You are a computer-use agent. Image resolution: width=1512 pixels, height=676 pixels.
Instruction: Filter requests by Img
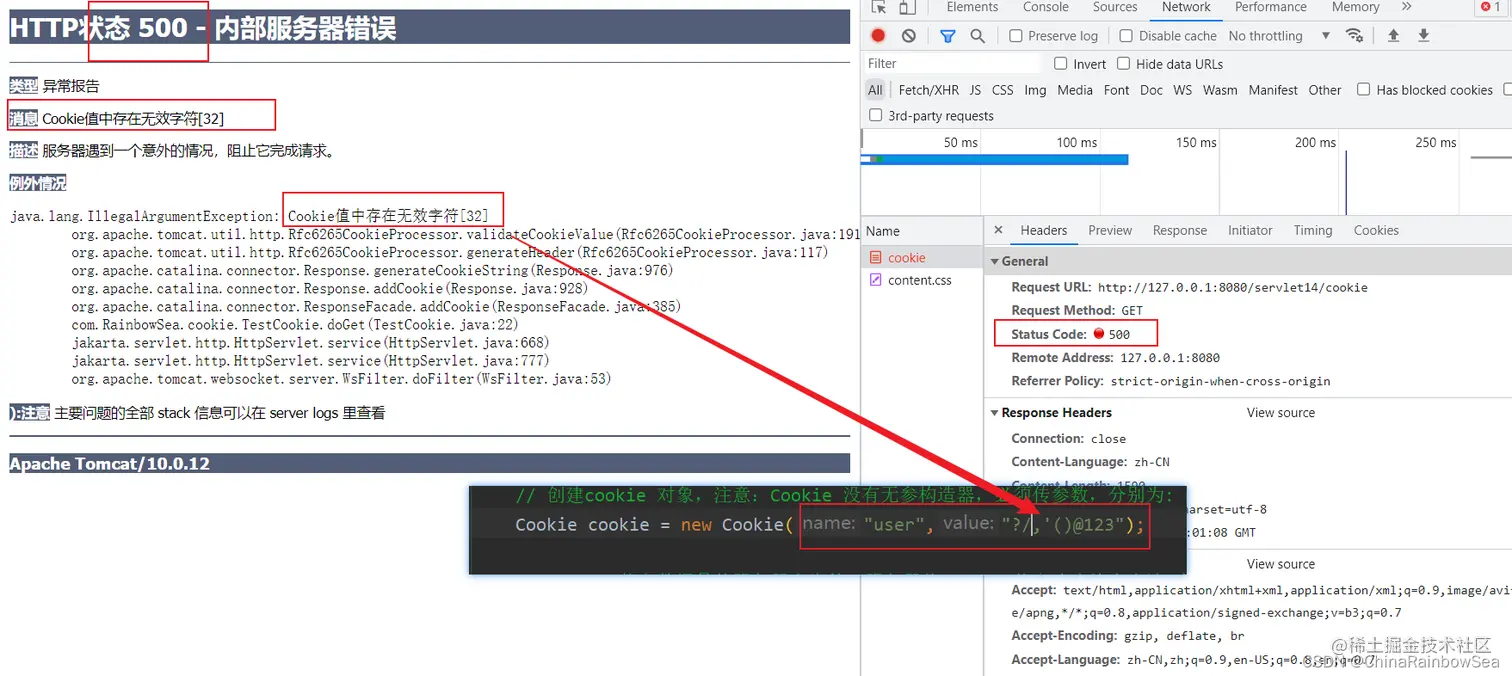1035,90
